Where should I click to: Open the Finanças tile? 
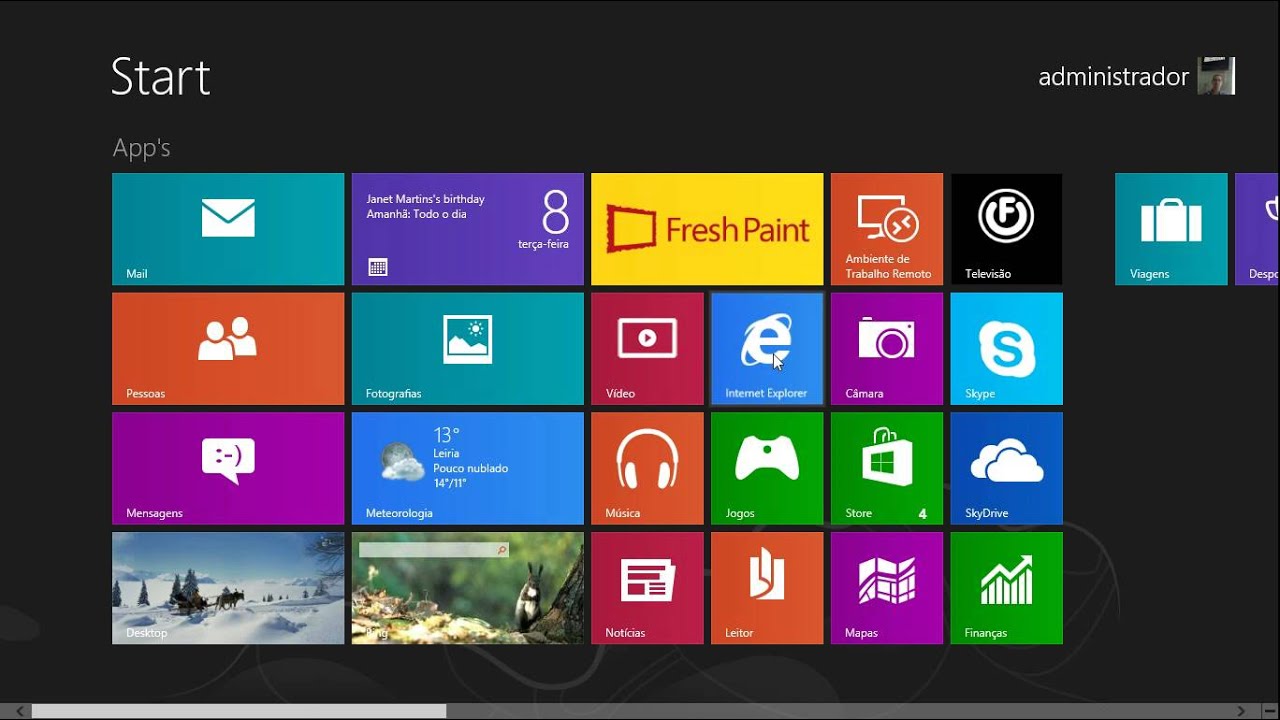pyautogui.click(x=1006, y=588)
